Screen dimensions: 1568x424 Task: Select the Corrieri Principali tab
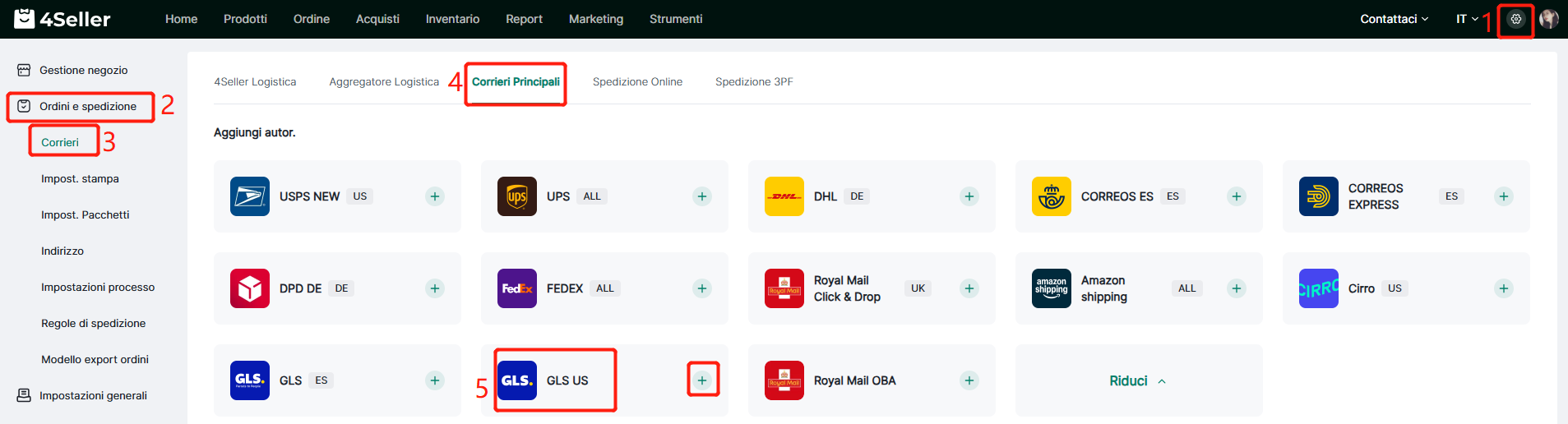(516, 81)
